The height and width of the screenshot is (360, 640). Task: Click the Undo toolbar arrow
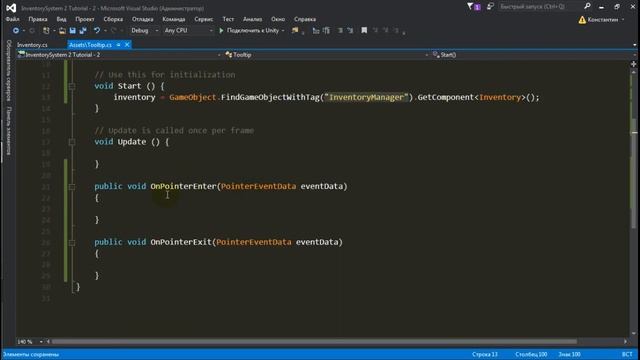coord(97,31)
